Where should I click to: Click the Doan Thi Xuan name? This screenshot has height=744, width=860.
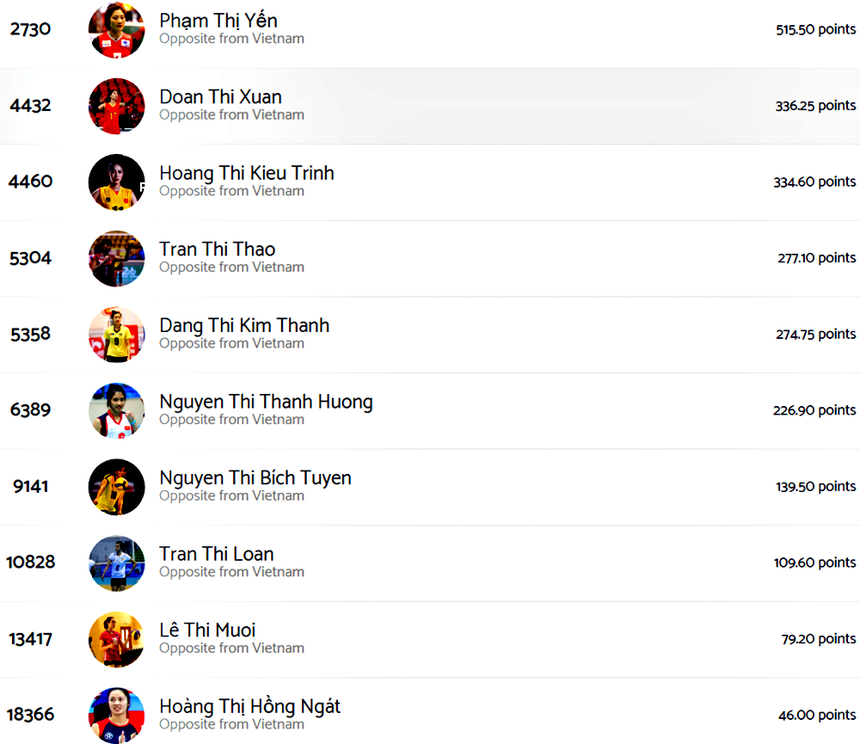[220, 97]
